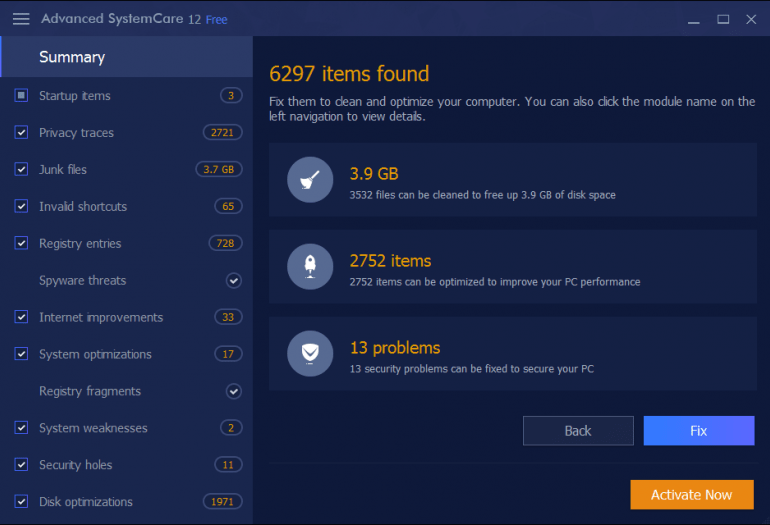
Task: Click the 2752 items result heading
Action: pyautogui.click(x=390, y=261)
